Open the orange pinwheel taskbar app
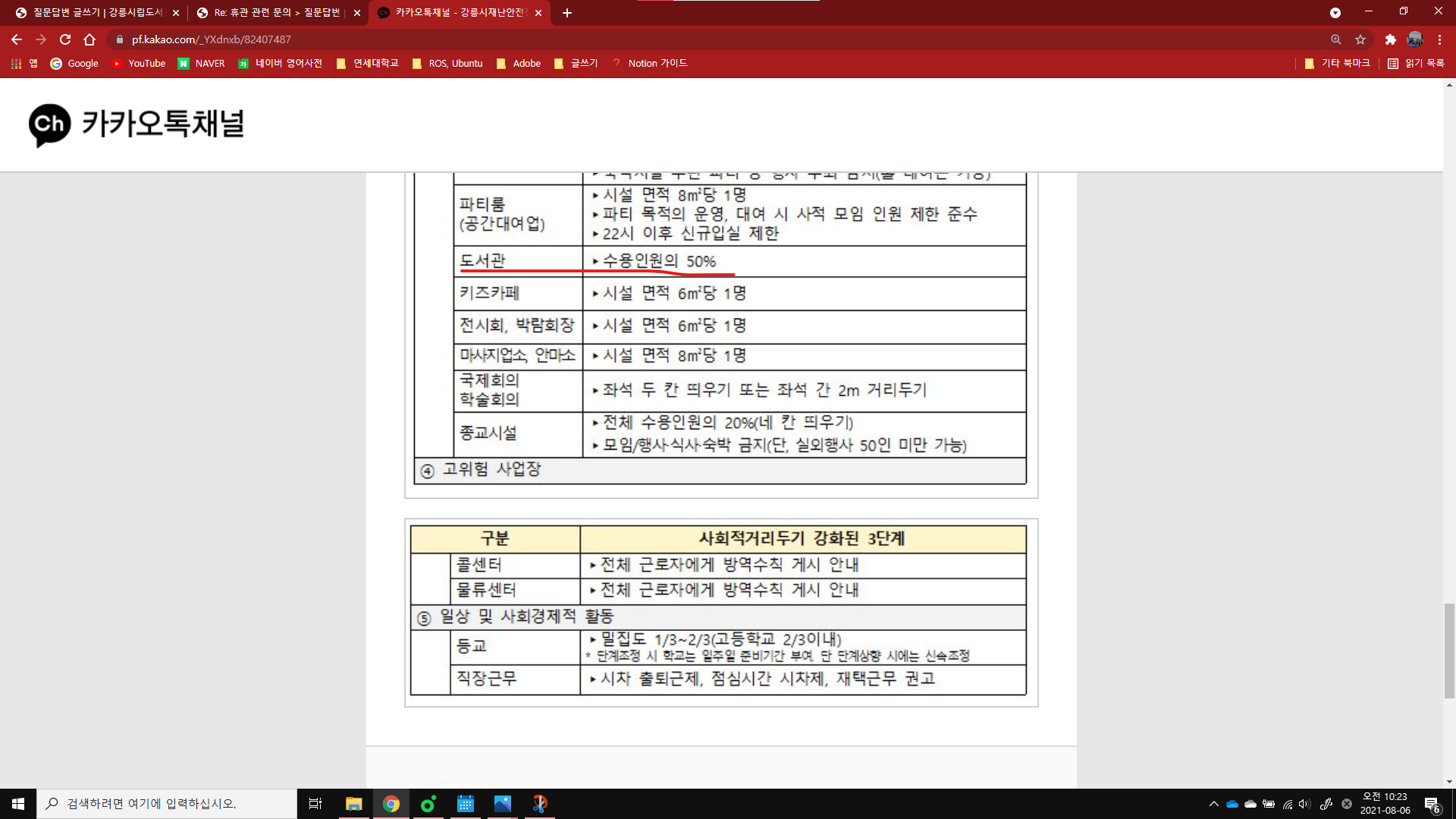1456x819 pixels. tap(540, 804)
